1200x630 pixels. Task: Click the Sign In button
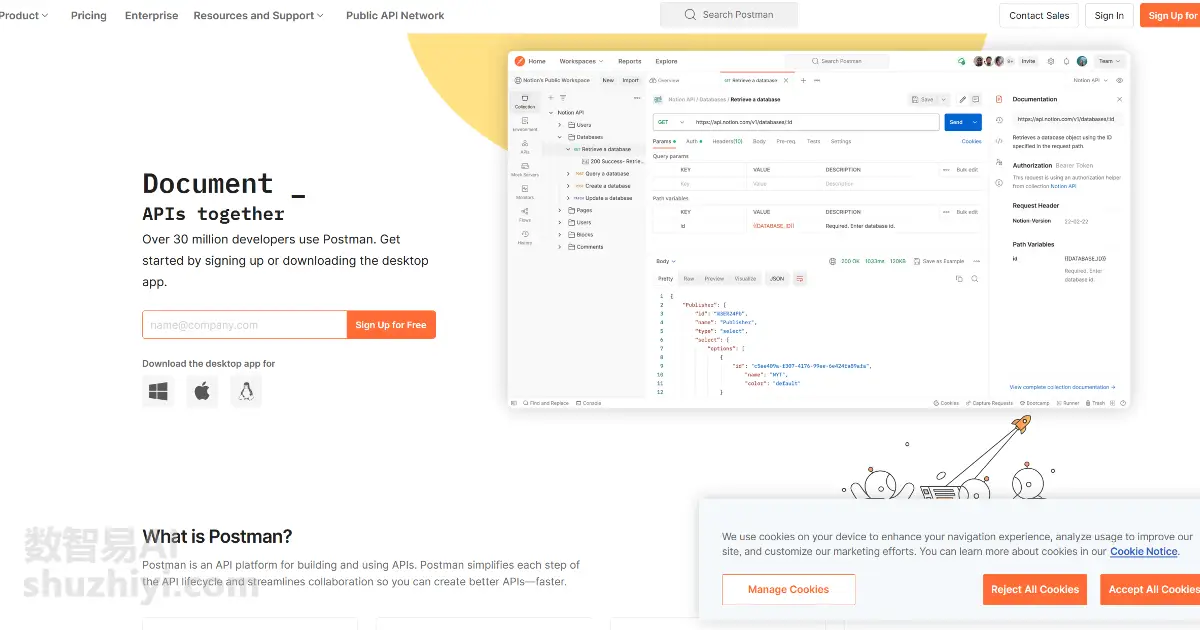click(x=1109, y=15)
